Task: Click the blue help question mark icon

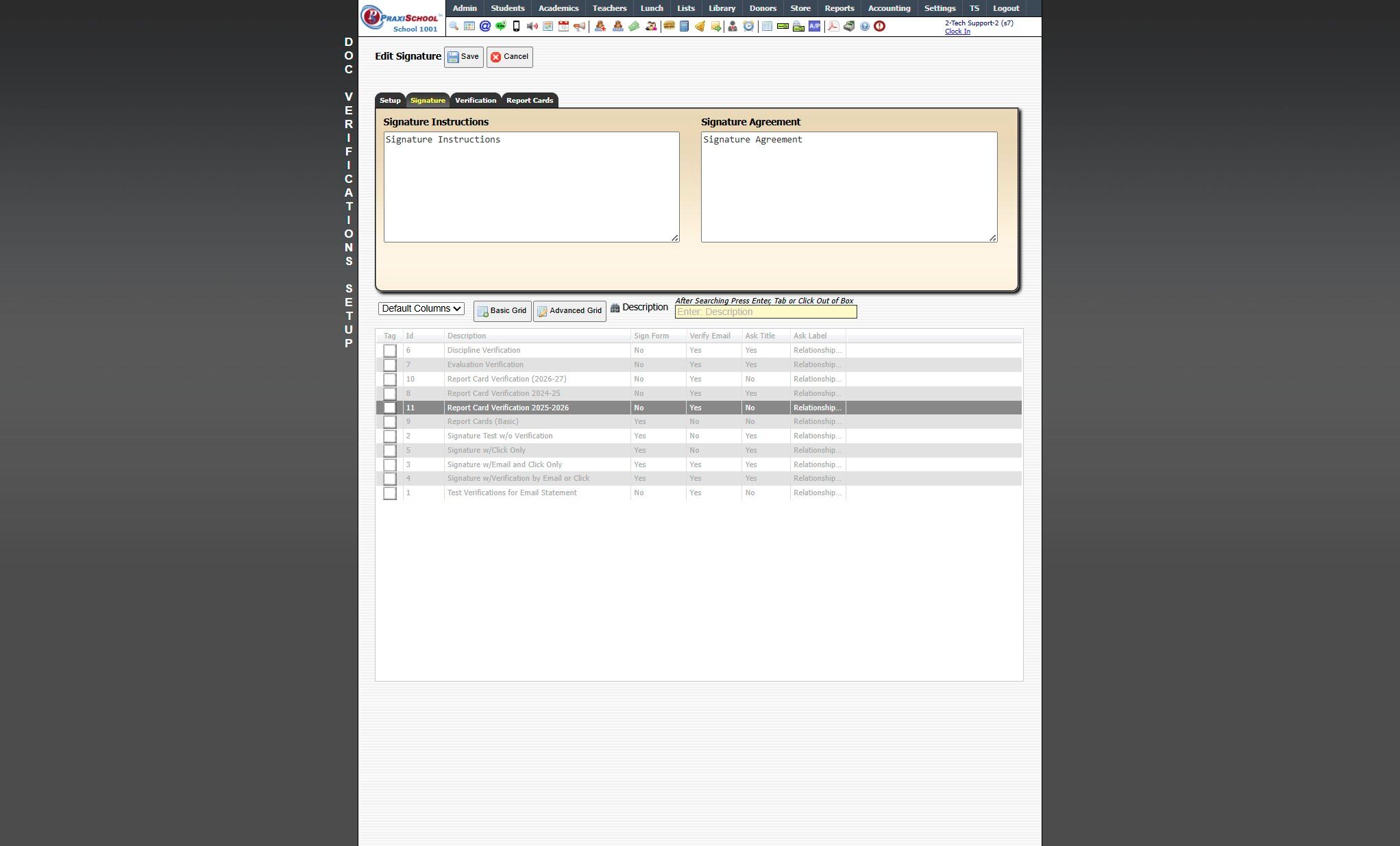Action: pos(864,26)
